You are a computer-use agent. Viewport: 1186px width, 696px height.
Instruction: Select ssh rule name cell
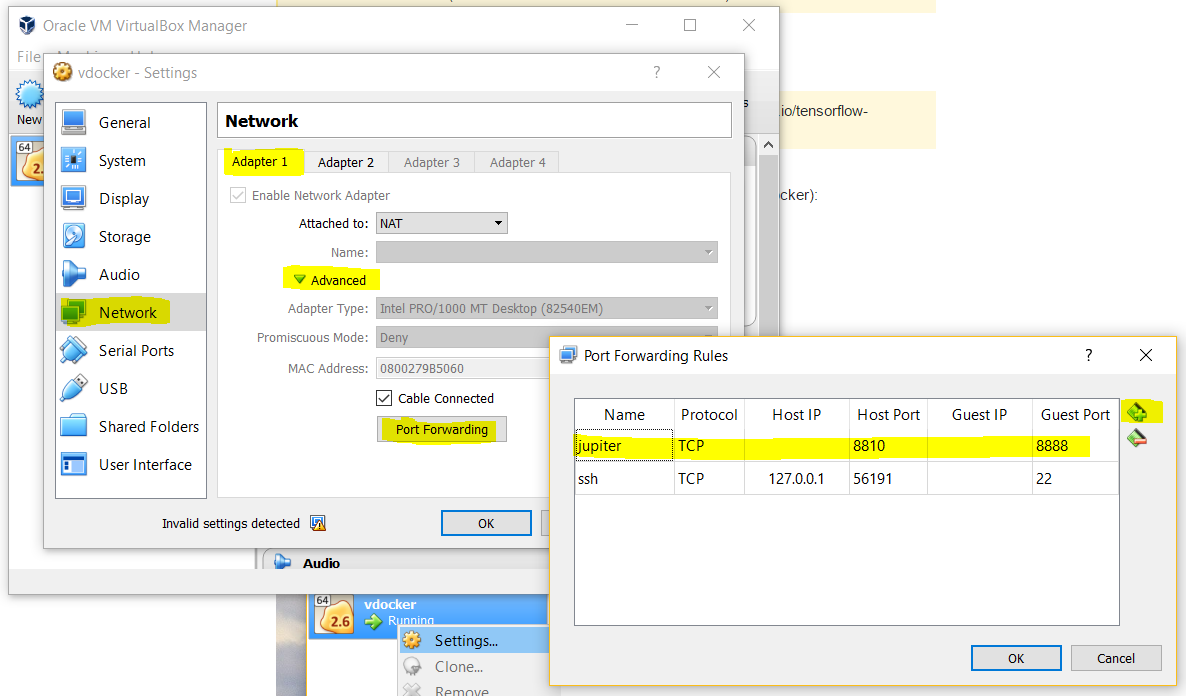pos(624,478)
